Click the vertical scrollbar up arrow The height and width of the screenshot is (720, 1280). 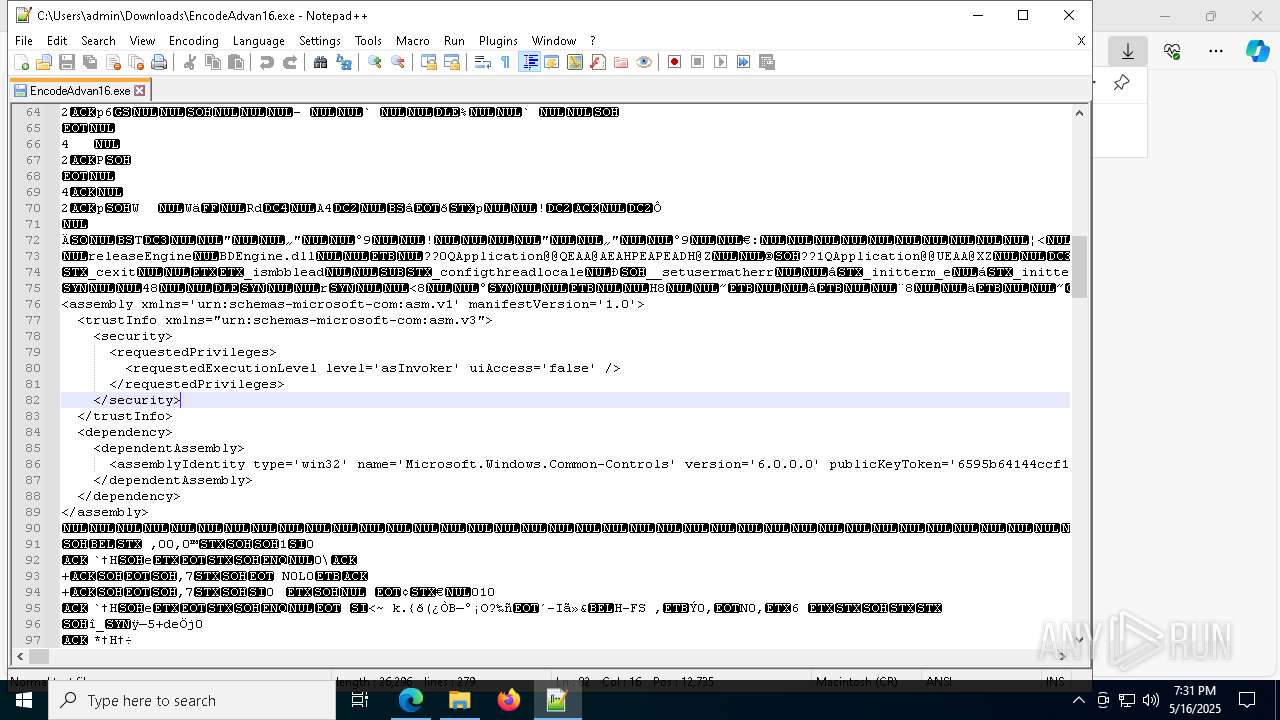(1079, 113)
